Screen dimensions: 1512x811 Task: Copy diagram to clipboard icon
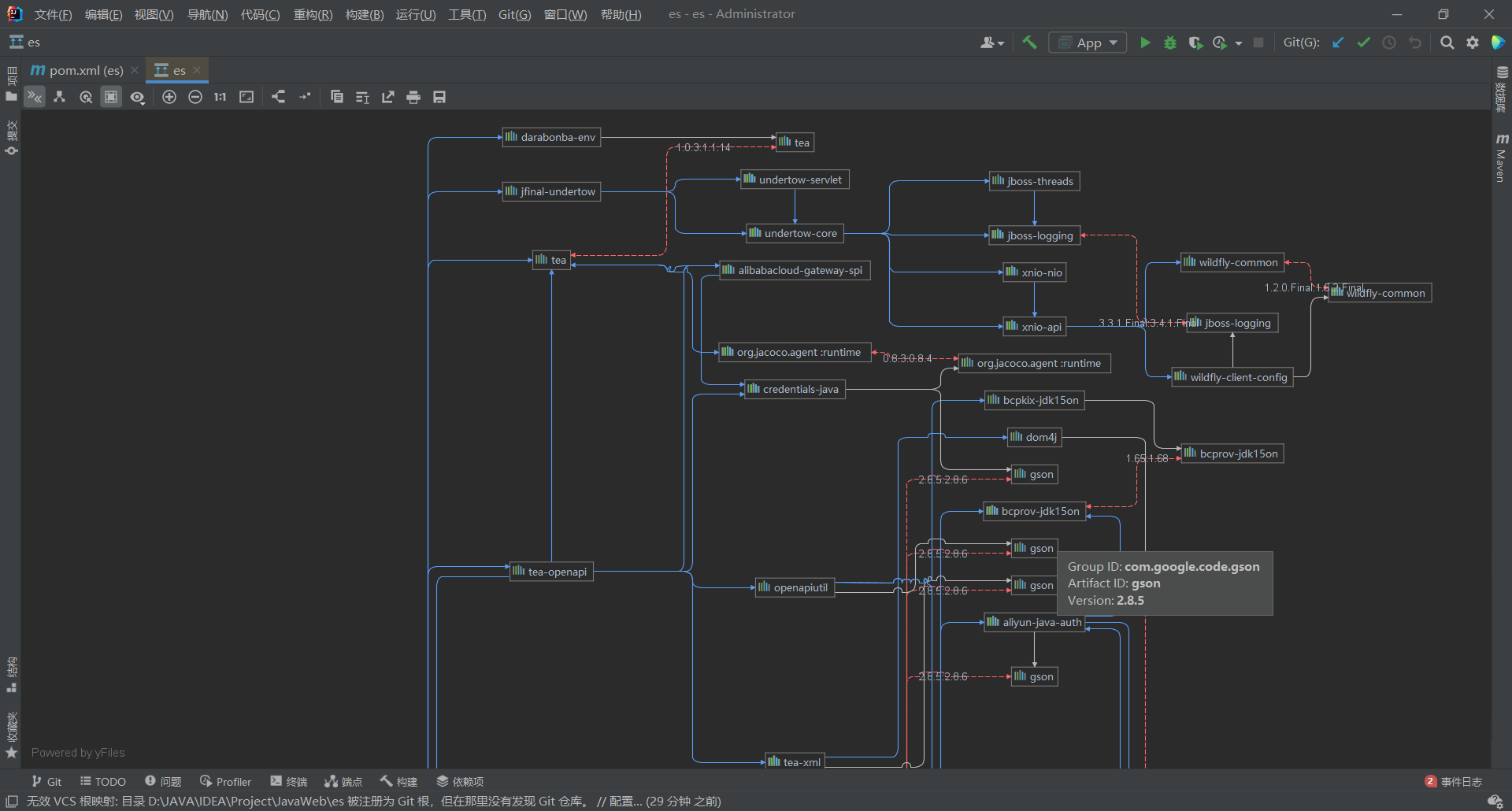click(337, 97)
